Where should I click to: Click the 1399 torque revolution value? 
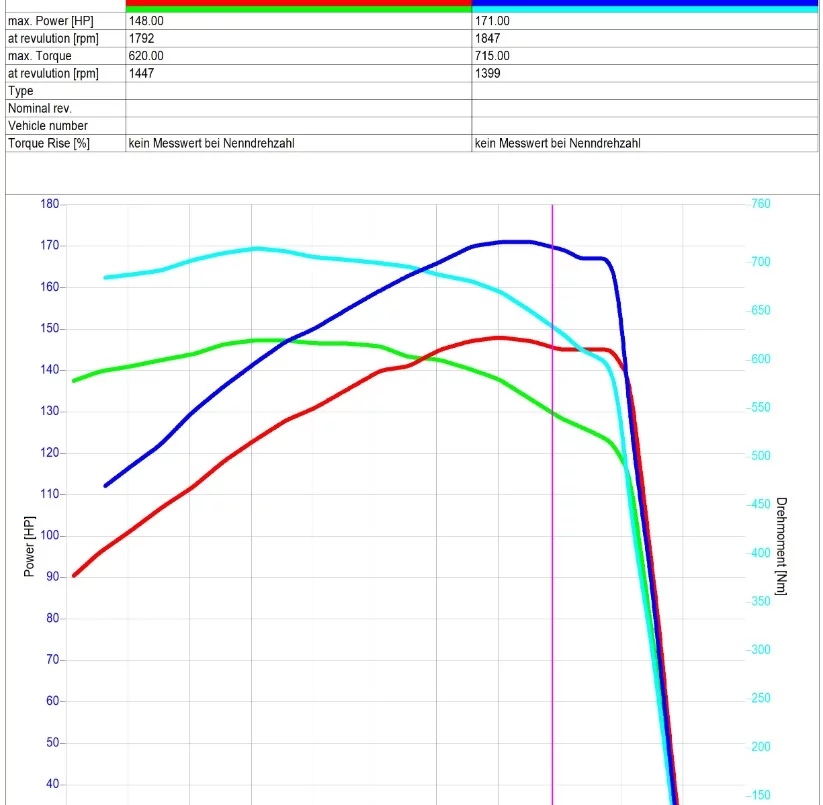click(x=488, y=73)
